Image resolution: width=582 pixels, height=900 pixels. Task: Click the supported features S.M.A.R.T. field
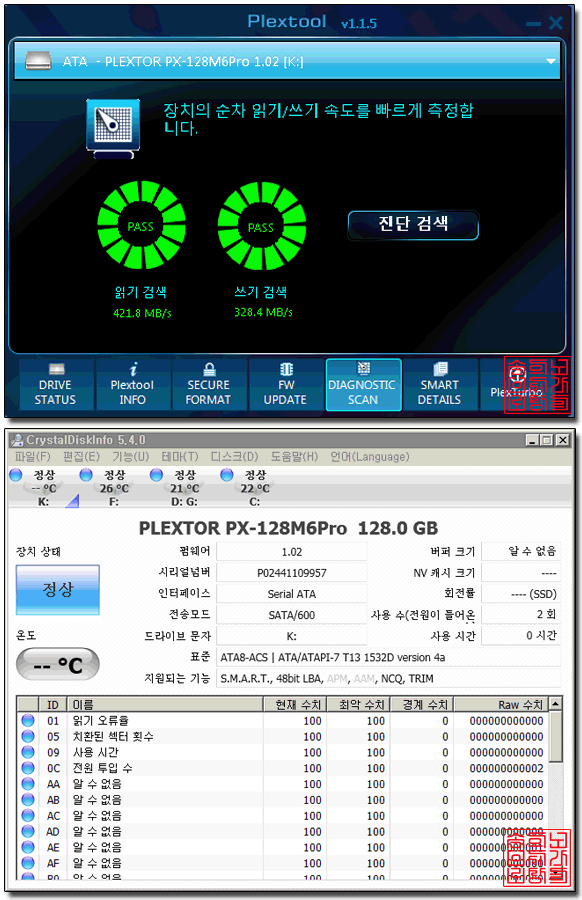pos(388,678)
